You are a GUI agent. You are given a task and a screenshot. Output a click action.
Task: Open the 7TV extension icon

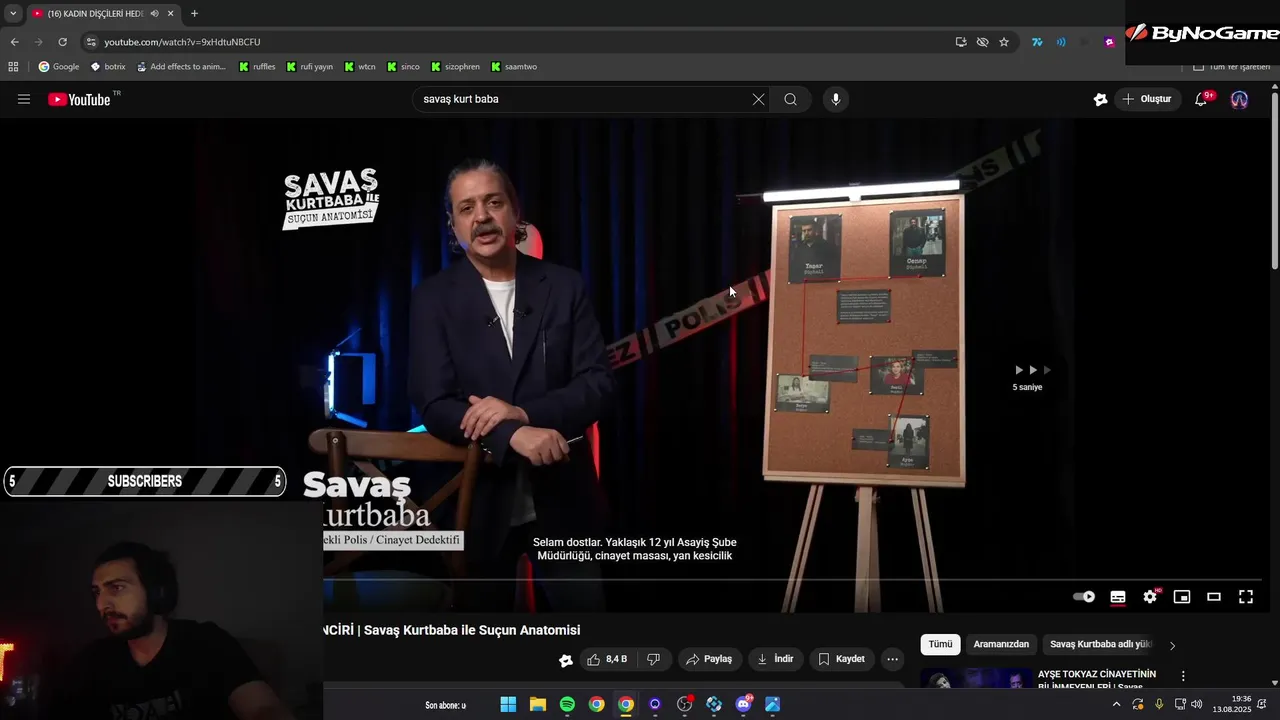(1037, 42)
